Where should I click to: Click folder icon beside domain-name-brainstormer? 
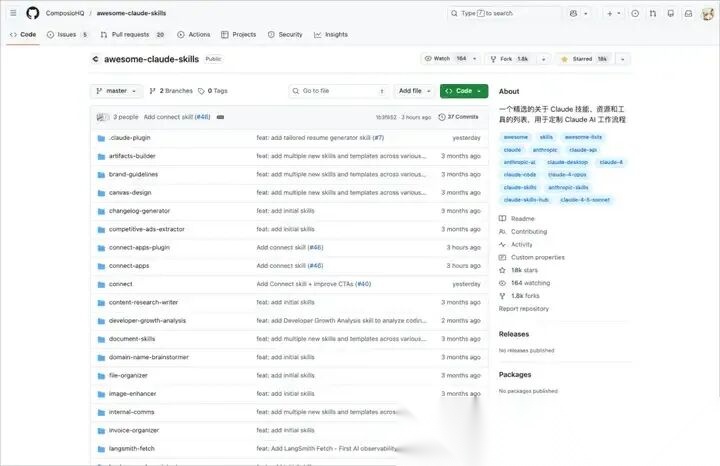point(101,358)
